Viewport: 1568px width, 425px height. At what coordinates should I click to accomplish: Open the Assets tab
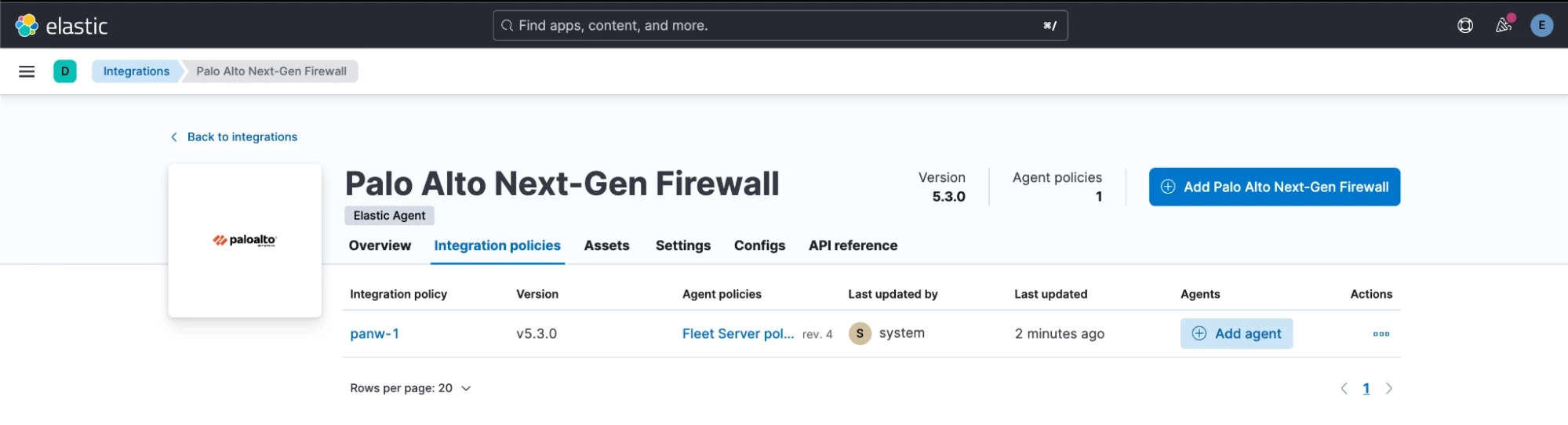point(606,245)
